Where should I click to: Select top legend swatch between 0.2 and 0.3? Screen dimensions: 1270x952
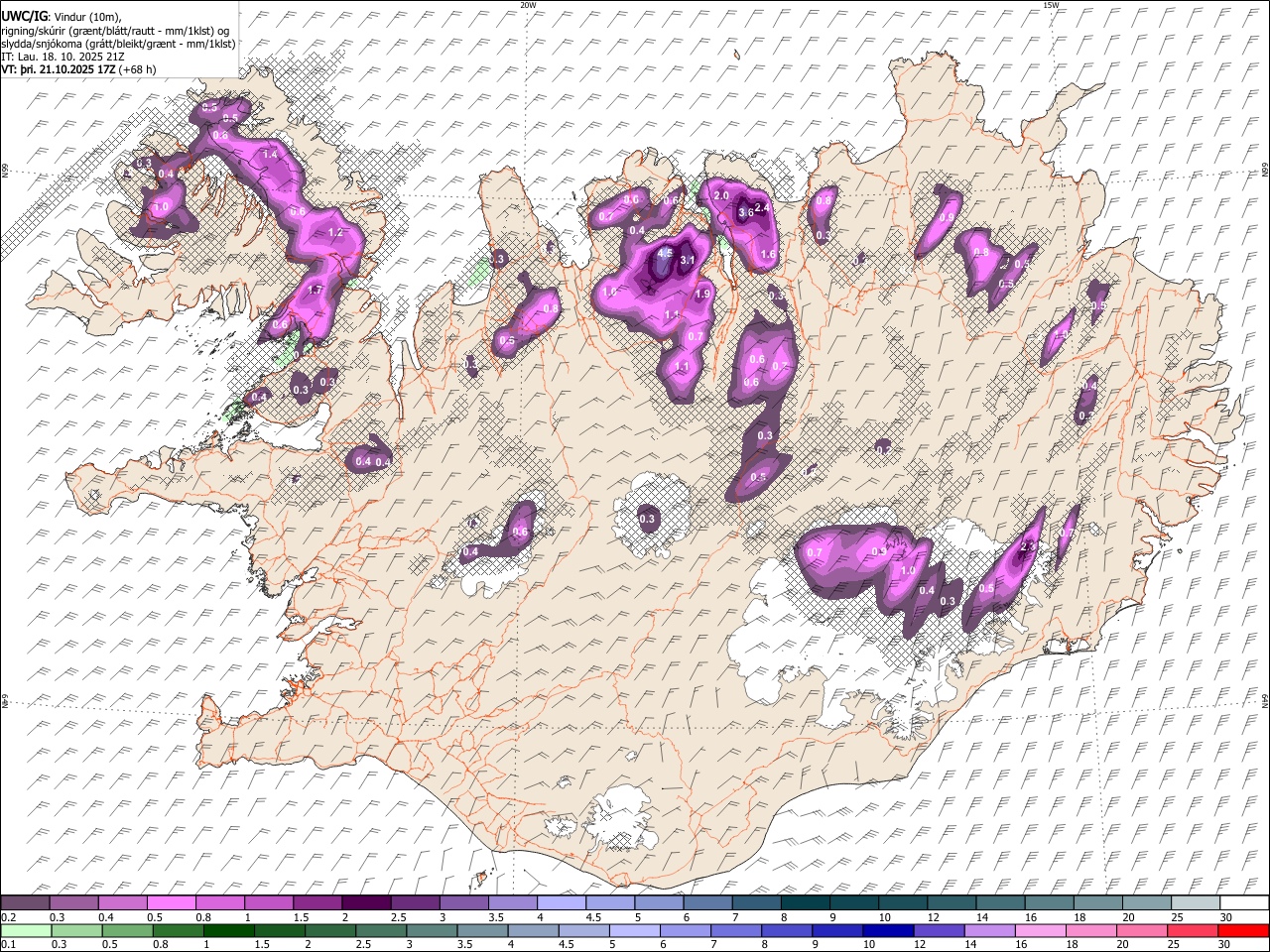[x=26, y=903]
